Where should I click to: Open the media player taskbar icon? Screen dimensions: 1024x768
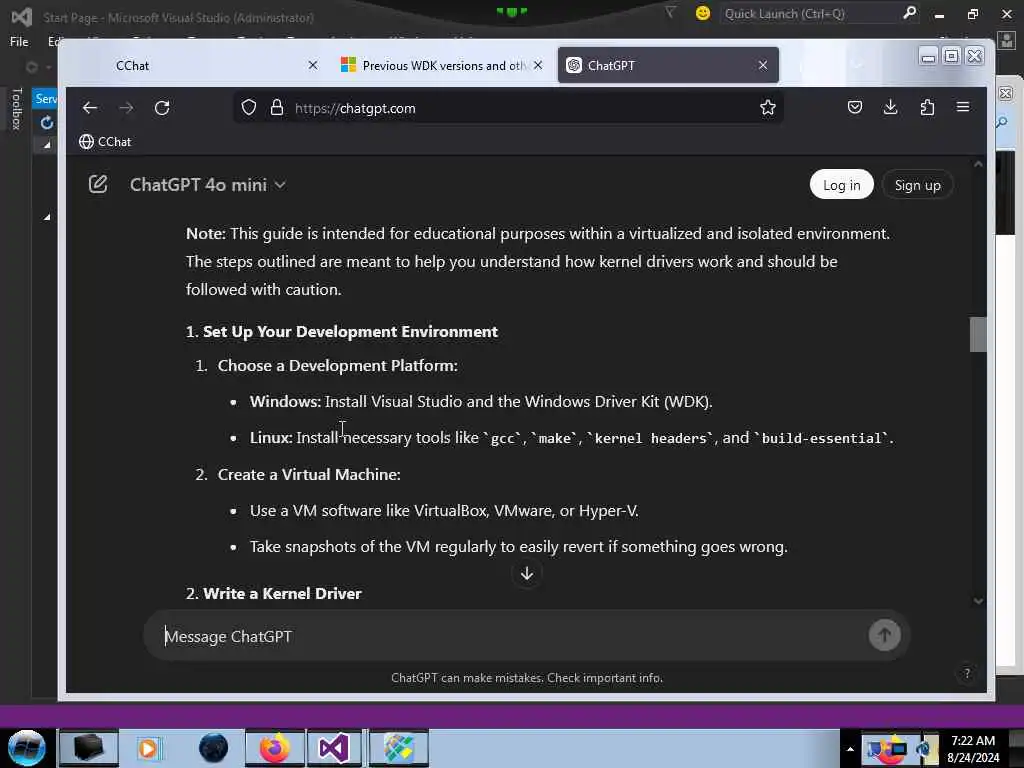coord(148,748)
